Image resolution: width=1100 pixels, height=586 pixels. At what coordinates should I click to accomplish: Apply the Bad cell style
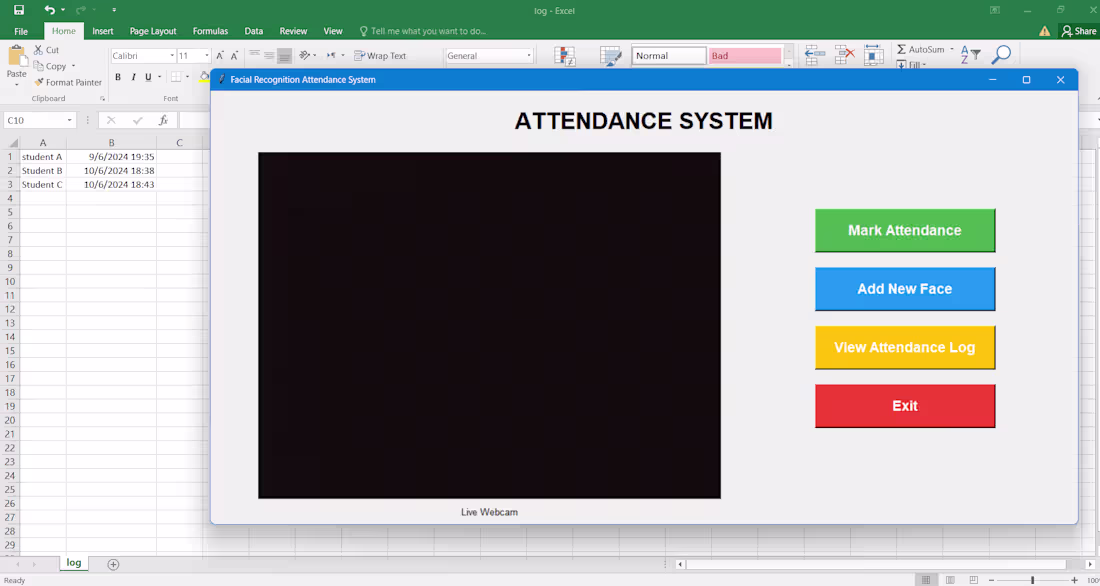tap(744, 55)
